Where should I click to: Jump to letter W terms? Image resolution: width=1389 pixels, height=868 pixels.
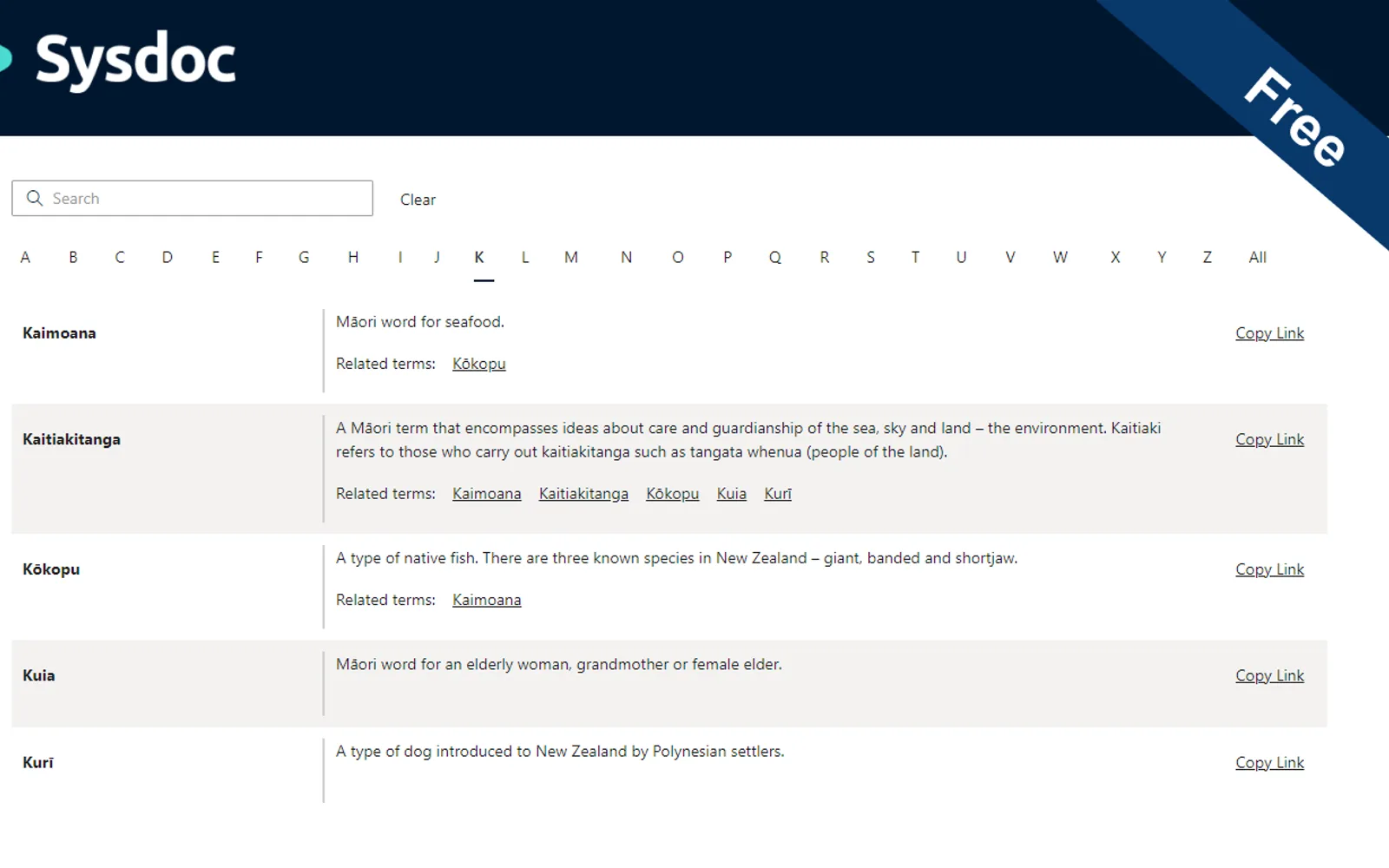[x=1060, y=257]
